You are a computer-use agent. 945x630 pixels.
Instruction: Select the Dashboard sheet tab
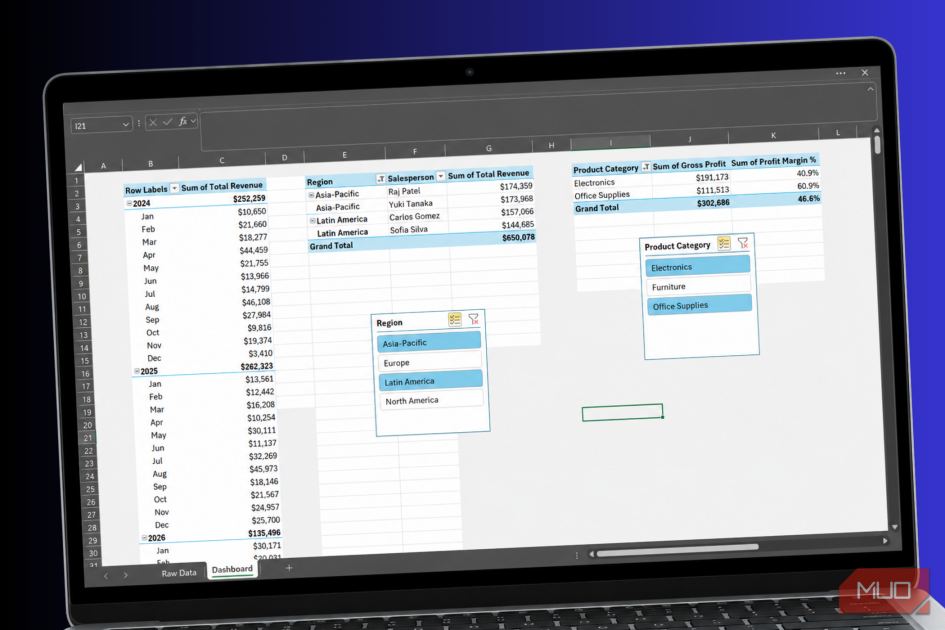coord(232,569)
